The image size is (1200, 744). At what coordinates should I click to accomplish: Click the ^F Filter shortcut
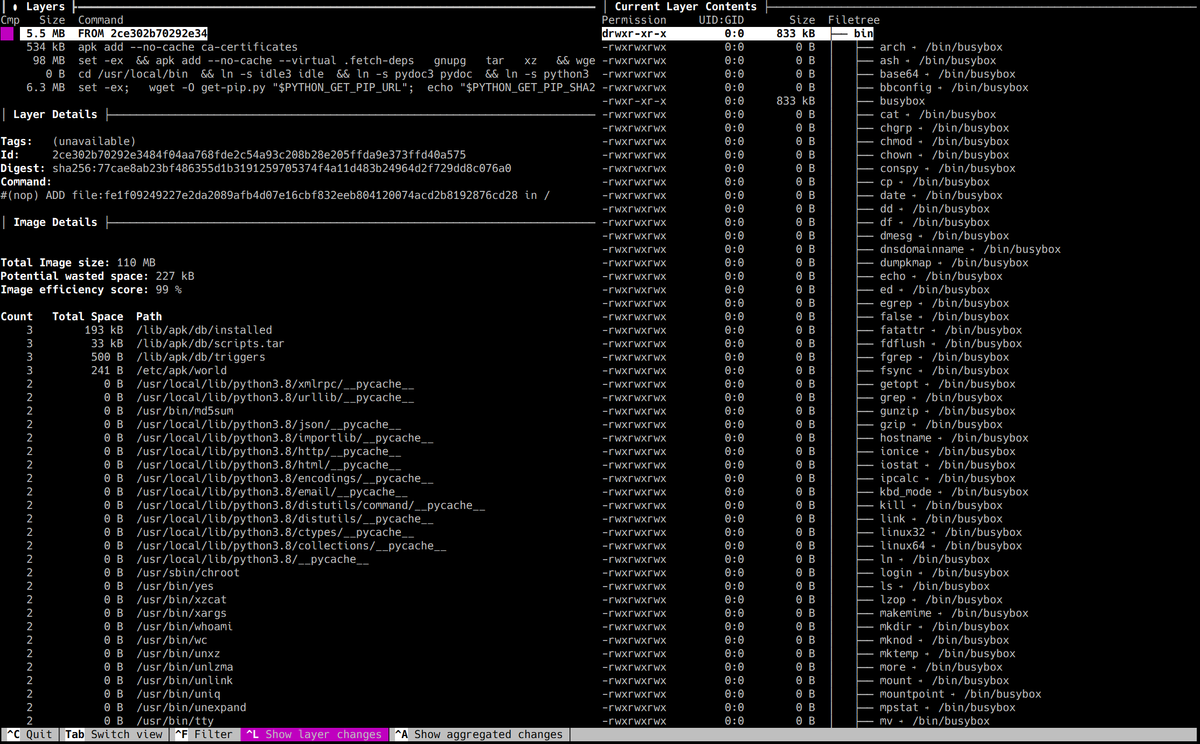tap(206, 734)
